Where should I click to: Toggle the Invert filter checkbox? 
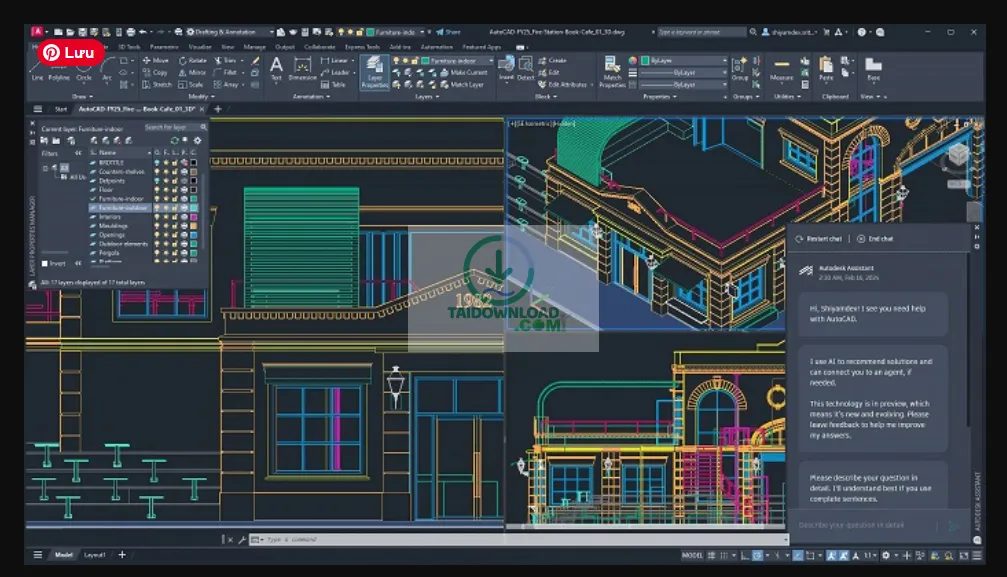click(x=45, y=263)
